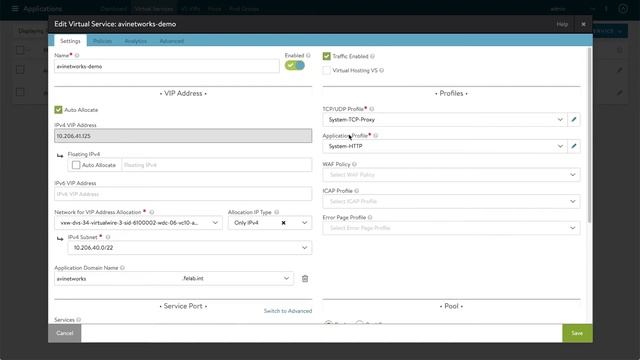The image size is (640, 360).
Task: Click Switch to Advanced link
Action: tap(288, 311)
